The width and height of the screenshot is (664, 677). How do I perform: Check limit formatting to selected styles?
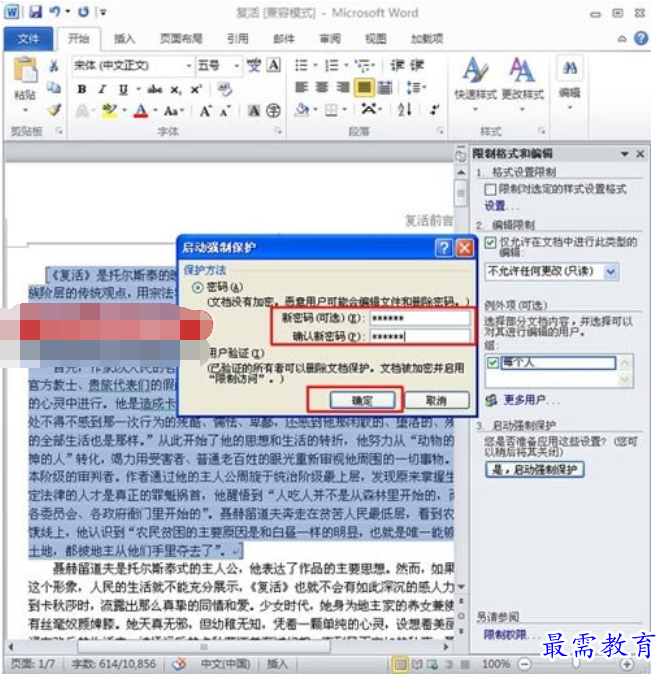(490, 190)
